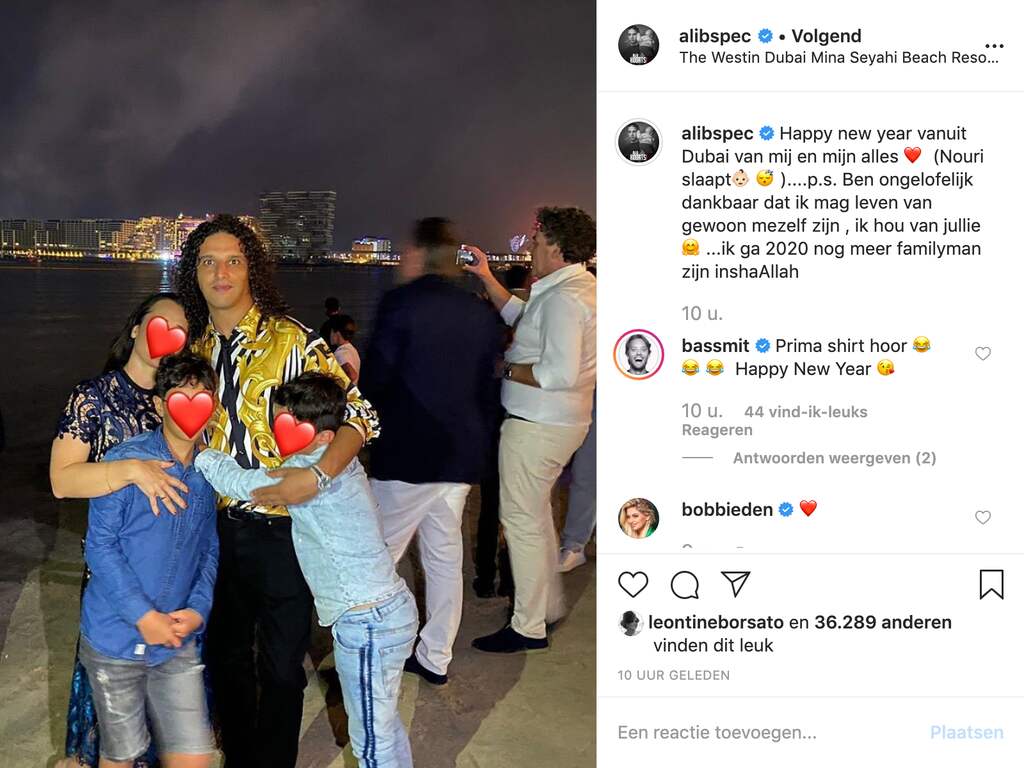Open bobbieden's profile picture avatar
Screen dimensions: 1024x768
(x=638, y=518)
